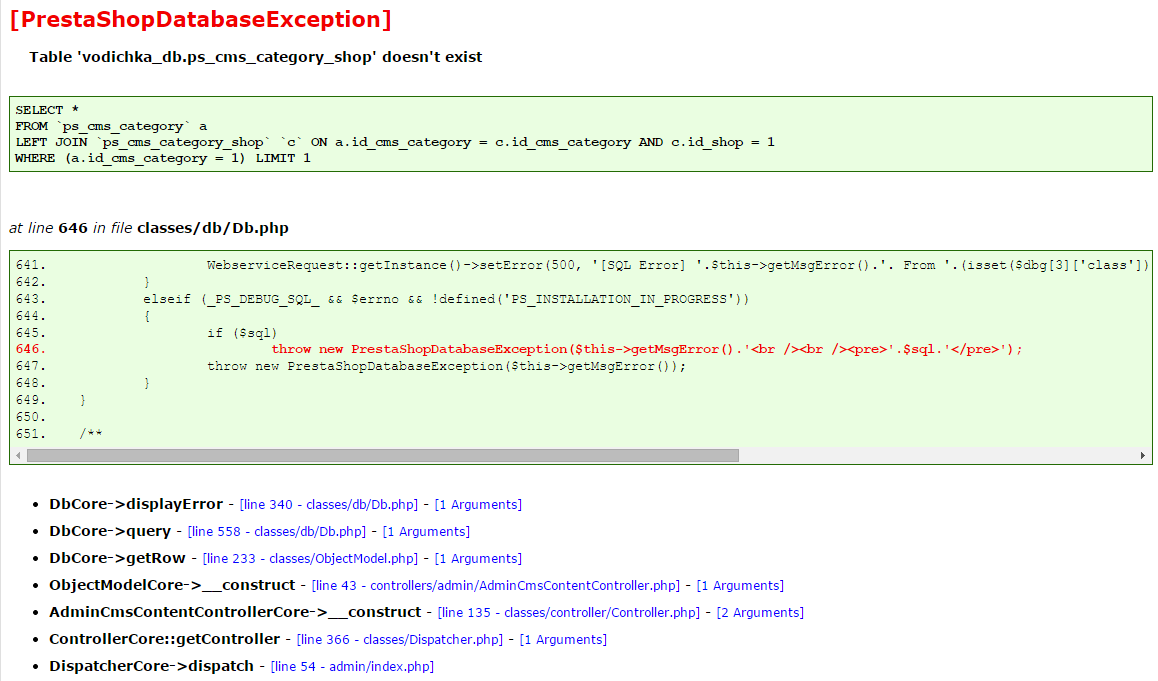This screenshot has width=1158, height=681.
Task: Click the error message "Table 'vodichka_db.ps_cms_category_shop' doesn't exist"
Action: click(256, 57)
